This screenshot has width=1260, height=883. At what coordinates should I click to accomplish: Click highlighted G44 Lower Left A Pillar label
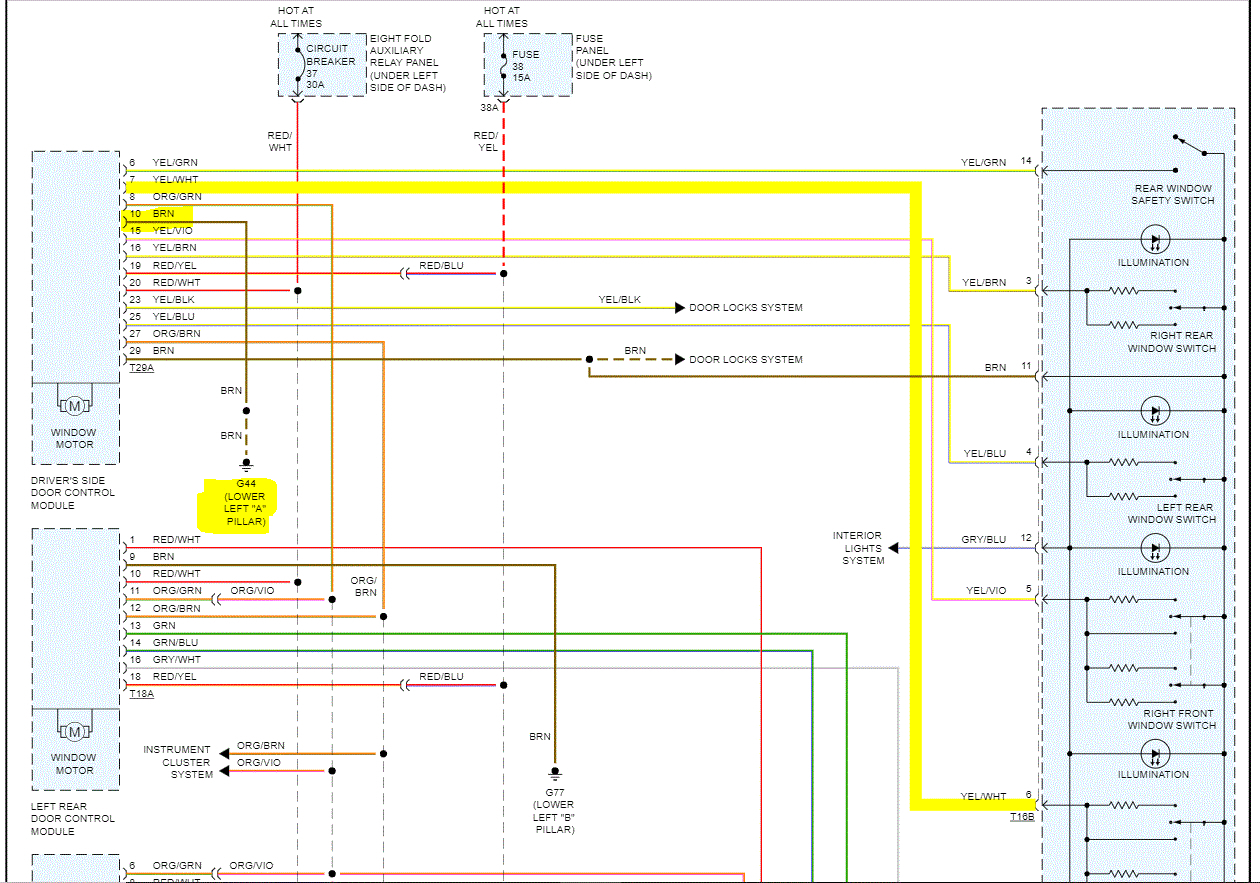tap(246, 503)
